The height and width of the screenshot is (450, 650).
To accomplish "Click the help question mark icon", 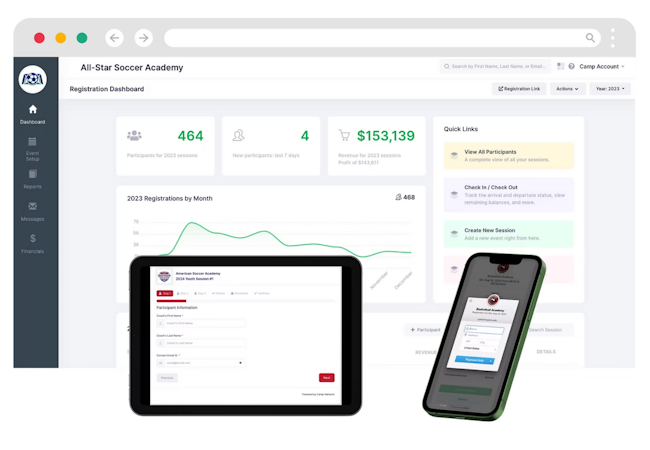I will click(571, 66).
